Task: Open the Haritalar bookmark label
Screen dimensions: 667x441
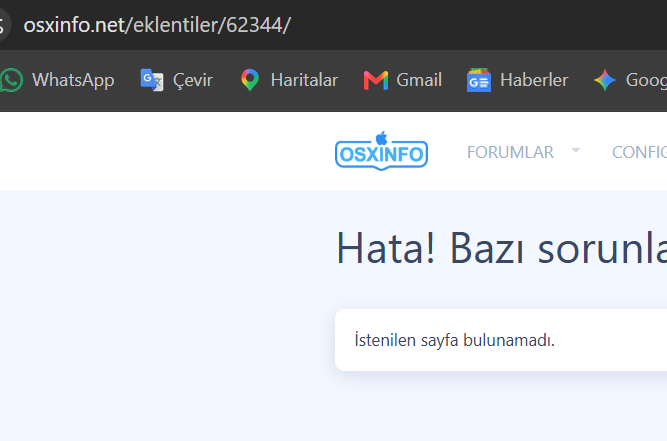Action: pyautogui.click(x=304, y=80)
